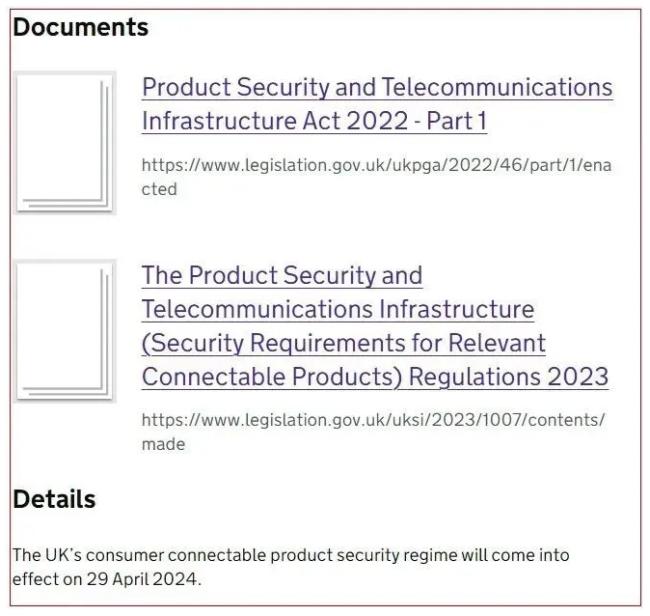Click "Product Security and Telecommunications" first link line
Image resolution: width=650 pixels, height=616 pixels.
coord(376,87)
